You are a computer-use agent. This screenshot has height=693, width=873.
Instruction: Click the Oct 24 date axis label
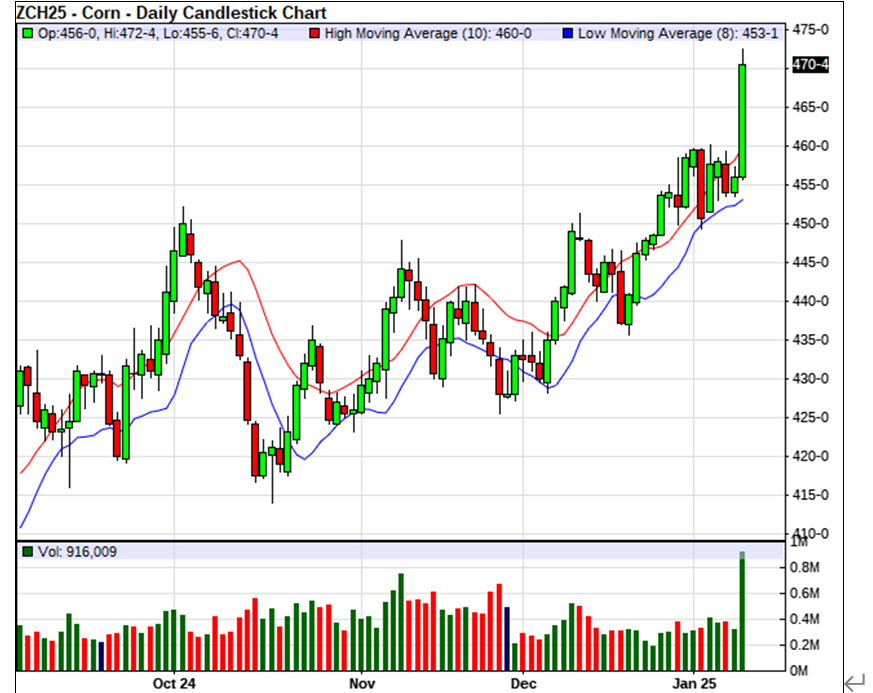[x=174, y=684]
